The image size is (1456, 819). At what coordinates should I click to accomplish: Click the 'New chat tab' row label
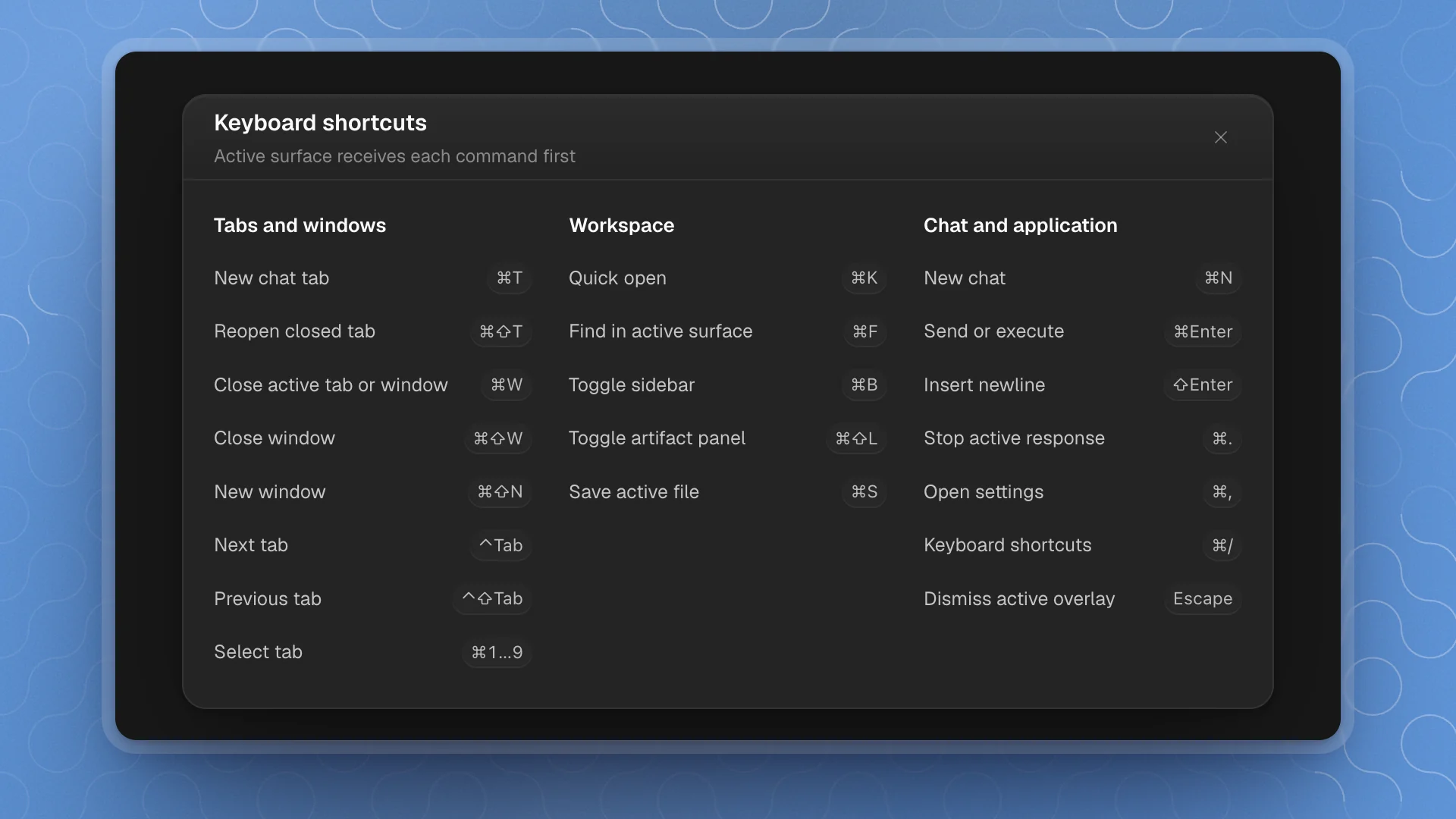click(271, 278)
